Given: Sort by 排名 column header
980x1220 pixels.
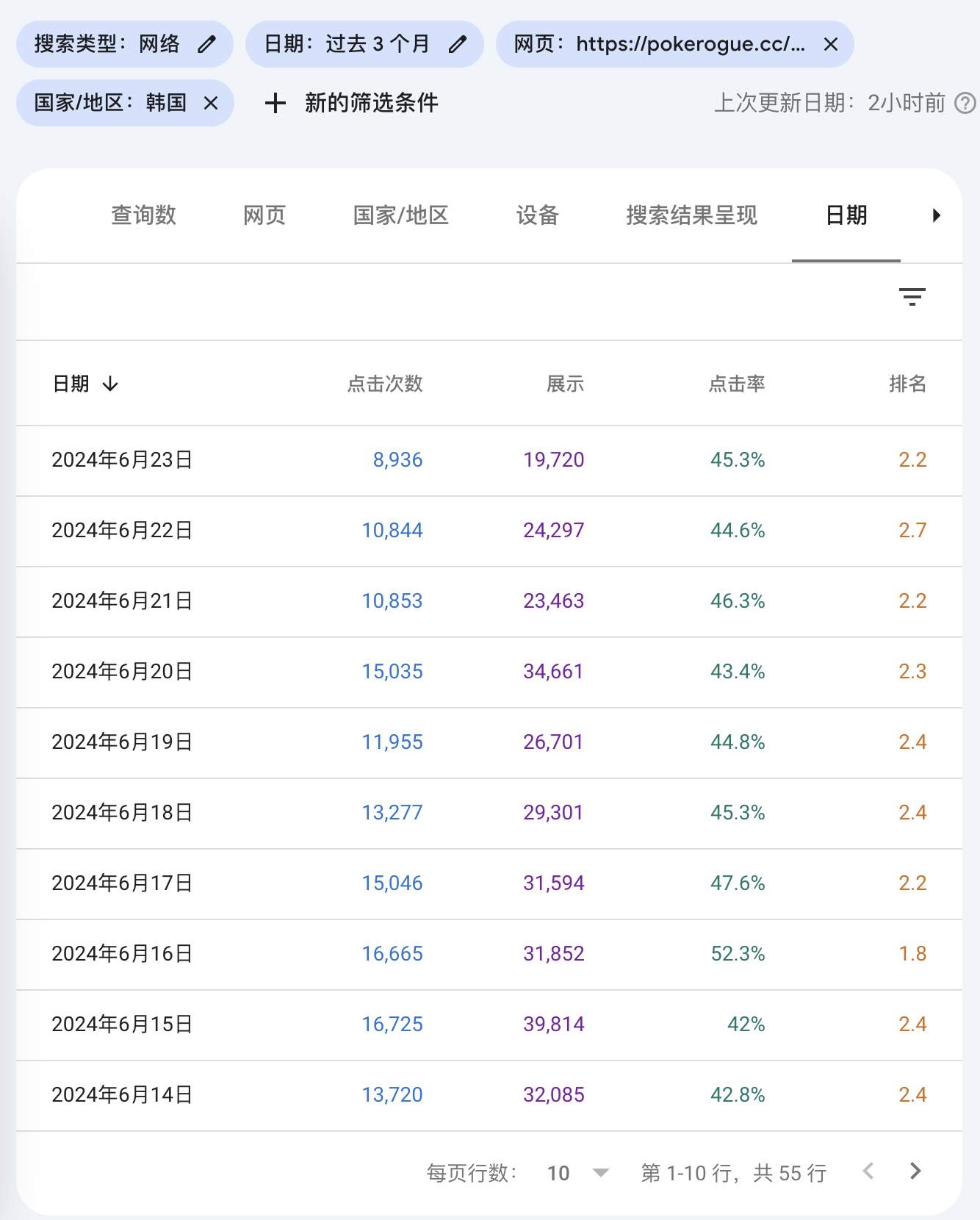Looking at the screenshot, I should point(908,384).
